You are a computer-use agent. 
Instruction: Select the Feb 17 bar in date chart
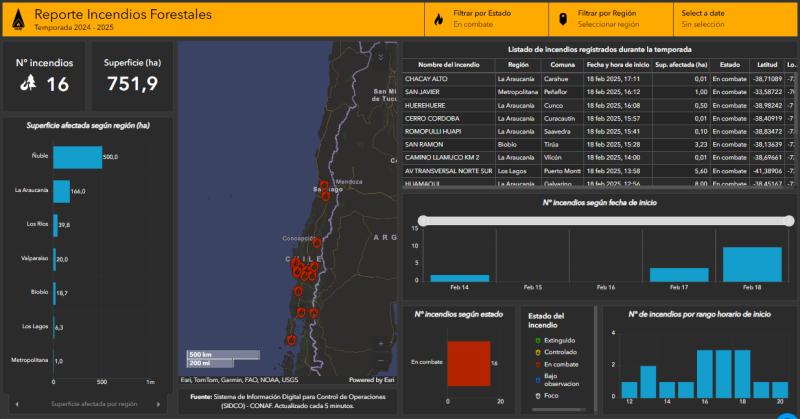679,275
